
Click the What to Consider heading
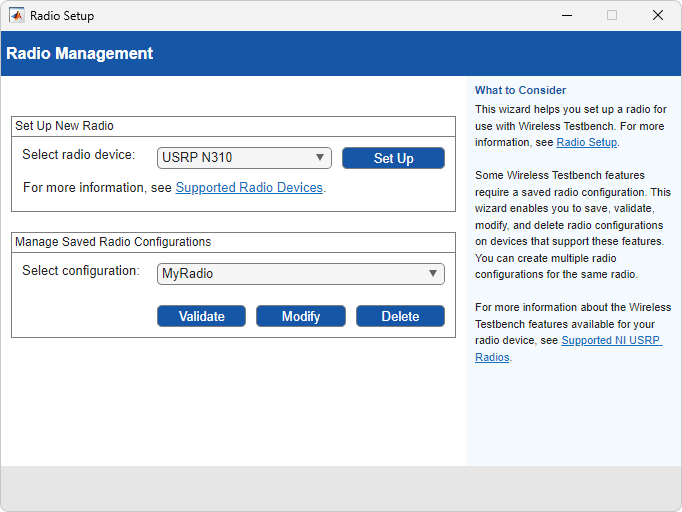pos(520,91)
